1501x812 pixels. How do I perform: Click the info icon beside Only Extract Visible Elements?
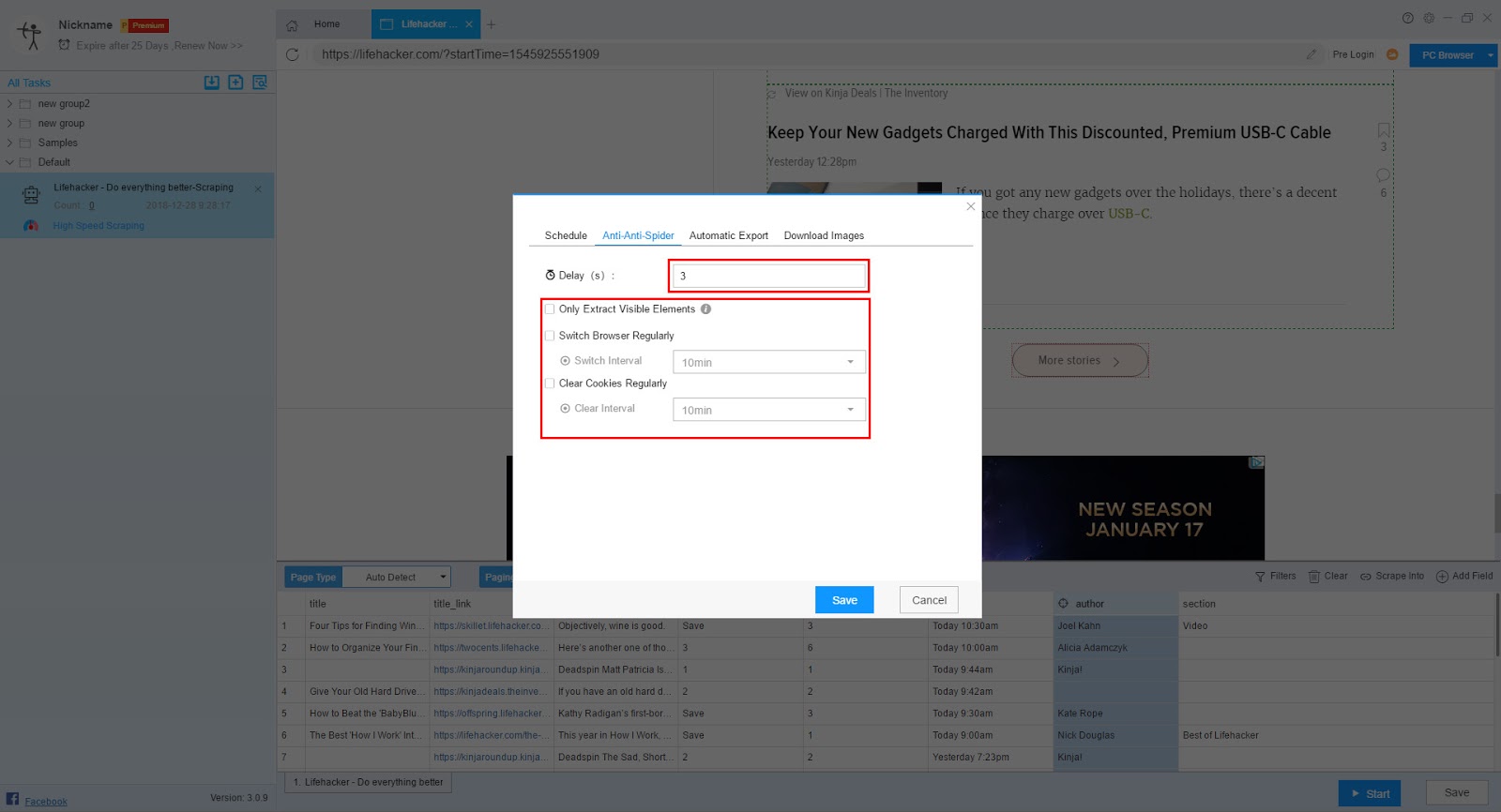705,308
